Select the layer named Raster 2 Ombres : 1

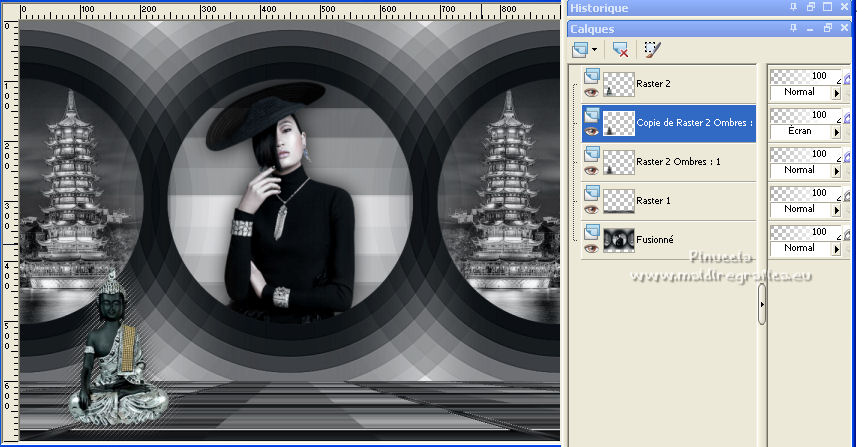678,162
